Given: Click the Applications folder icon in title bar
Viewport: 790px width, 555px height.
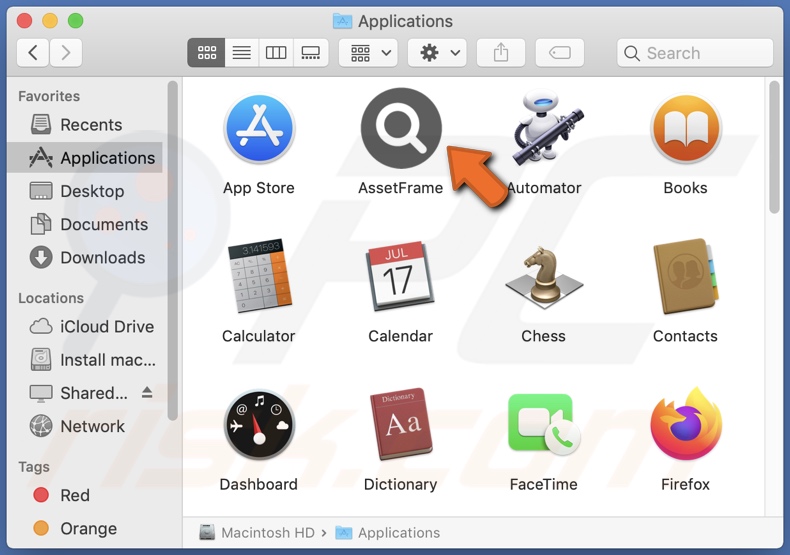Looking at the screenshot, I should [x=343, y=21].
